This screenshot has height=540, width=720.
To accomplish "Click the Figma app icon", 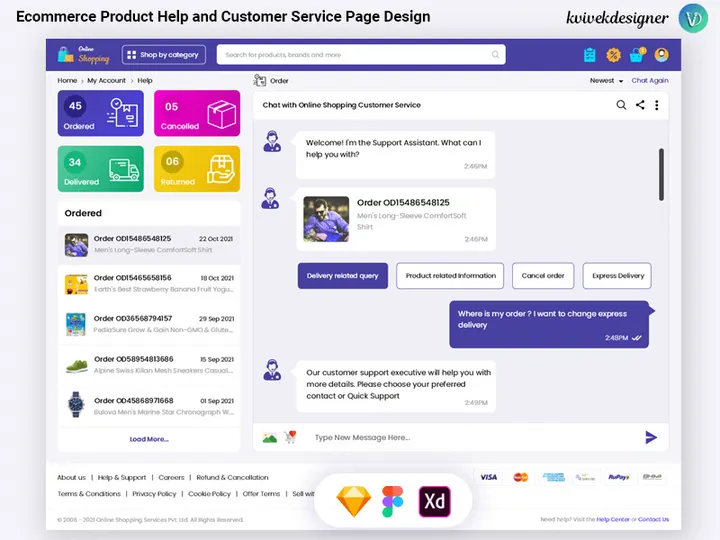I will 393,501.
